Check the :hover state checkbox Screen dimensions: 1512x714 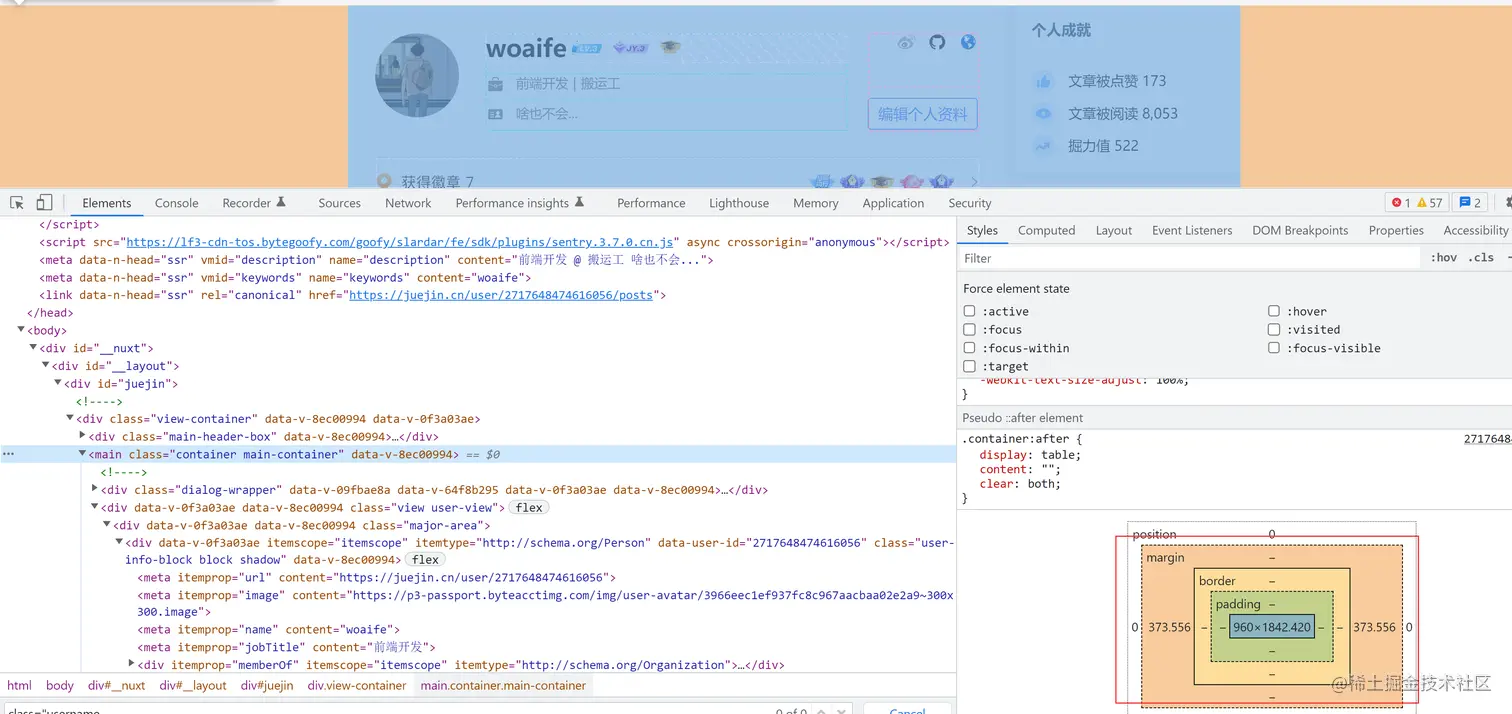point(1274,311)
